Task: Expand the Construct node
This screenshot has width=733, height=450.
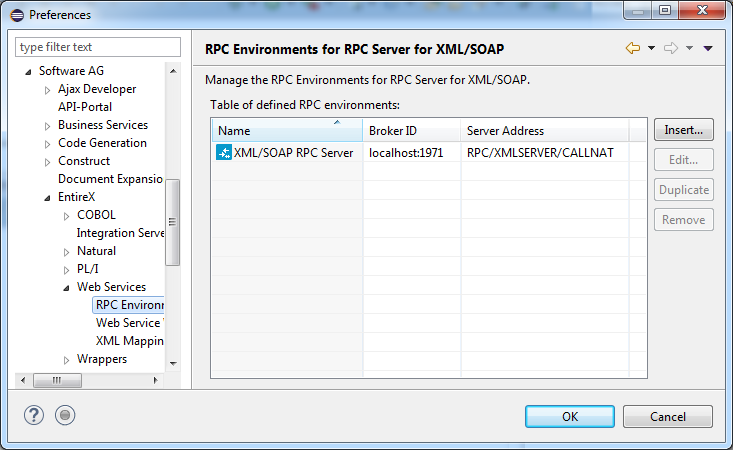Action: 47,162
